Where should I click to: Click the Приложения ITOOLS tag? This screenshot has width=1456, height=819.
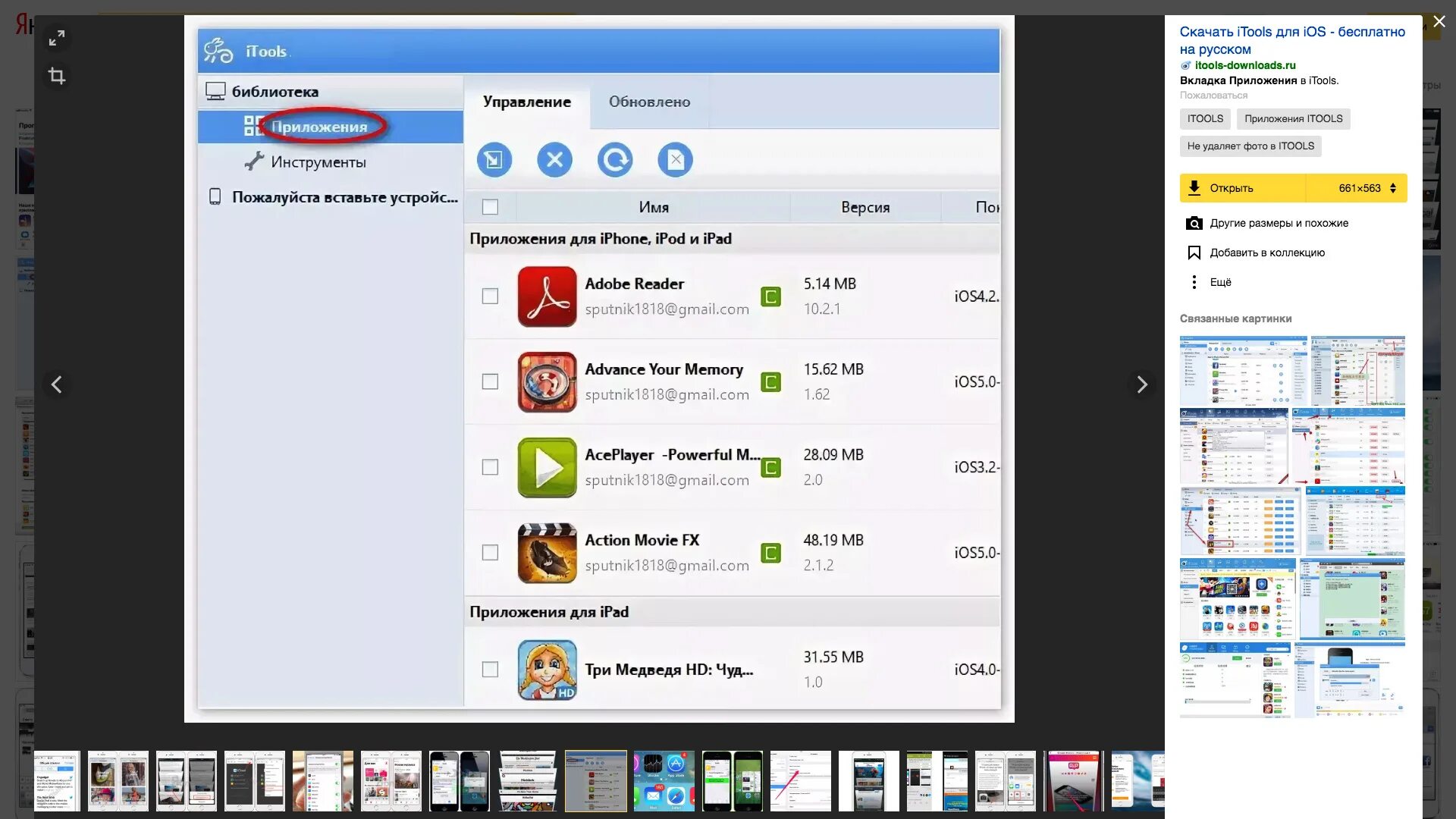1293,119
